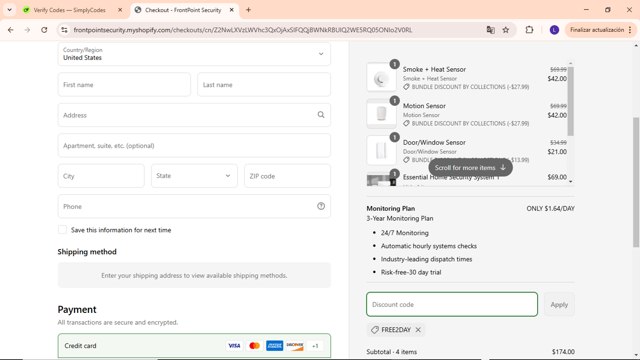
Task: Remove the FREE2DAY discount code
Action: tap(418, 330)
